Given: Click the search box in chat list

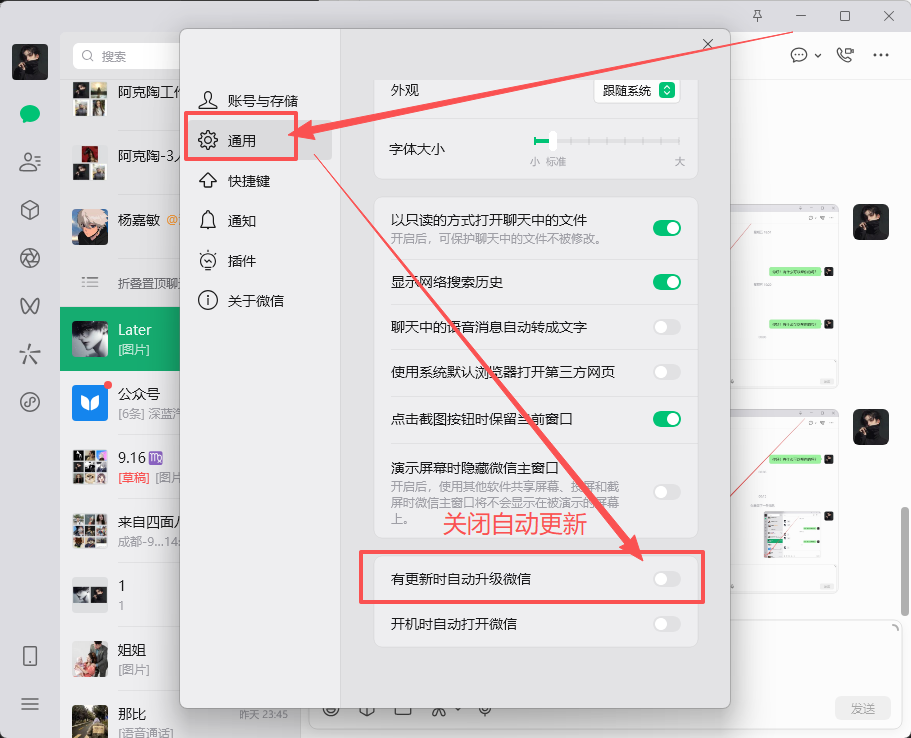Looking at the screenshot, I should [x=126, y=56].
